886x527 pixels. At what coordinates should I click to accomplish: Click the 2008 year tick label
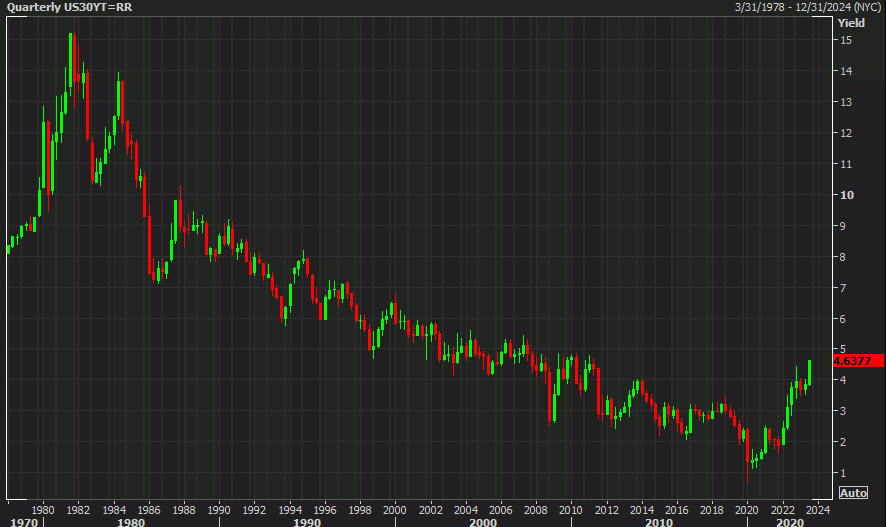click(x=536, y=510)
